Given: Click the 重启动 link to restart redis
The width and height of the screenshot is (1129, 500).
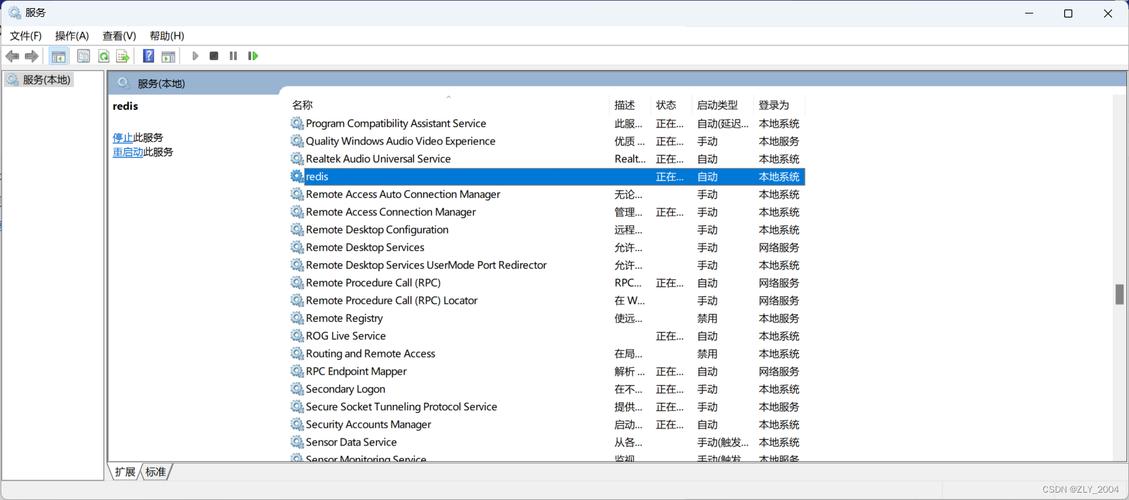Looking at the screenshot, I should click(x=128, y=152).
